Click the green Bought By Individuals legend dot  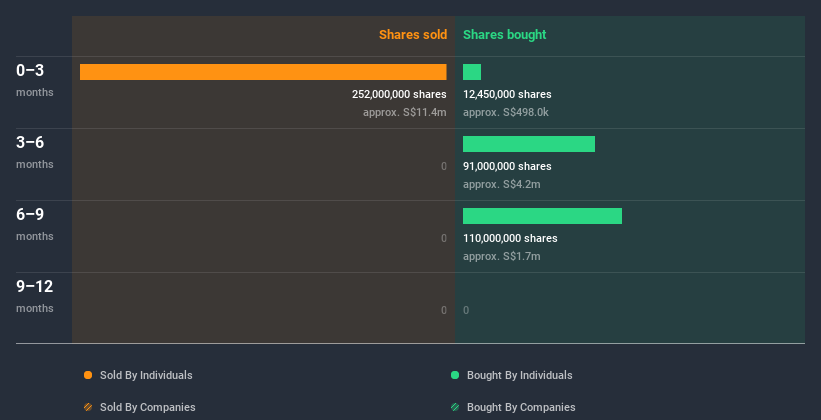tap(455, 375)
